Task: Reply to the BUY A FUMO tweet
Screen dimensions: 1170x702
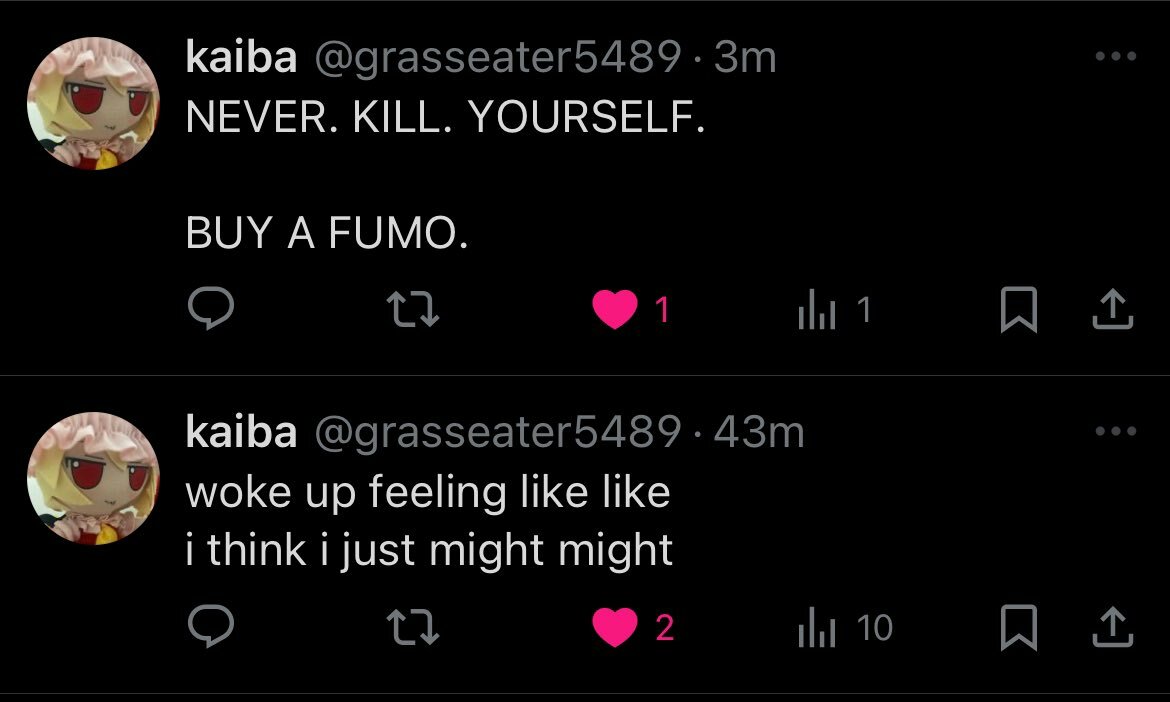Action: (210, 308)
